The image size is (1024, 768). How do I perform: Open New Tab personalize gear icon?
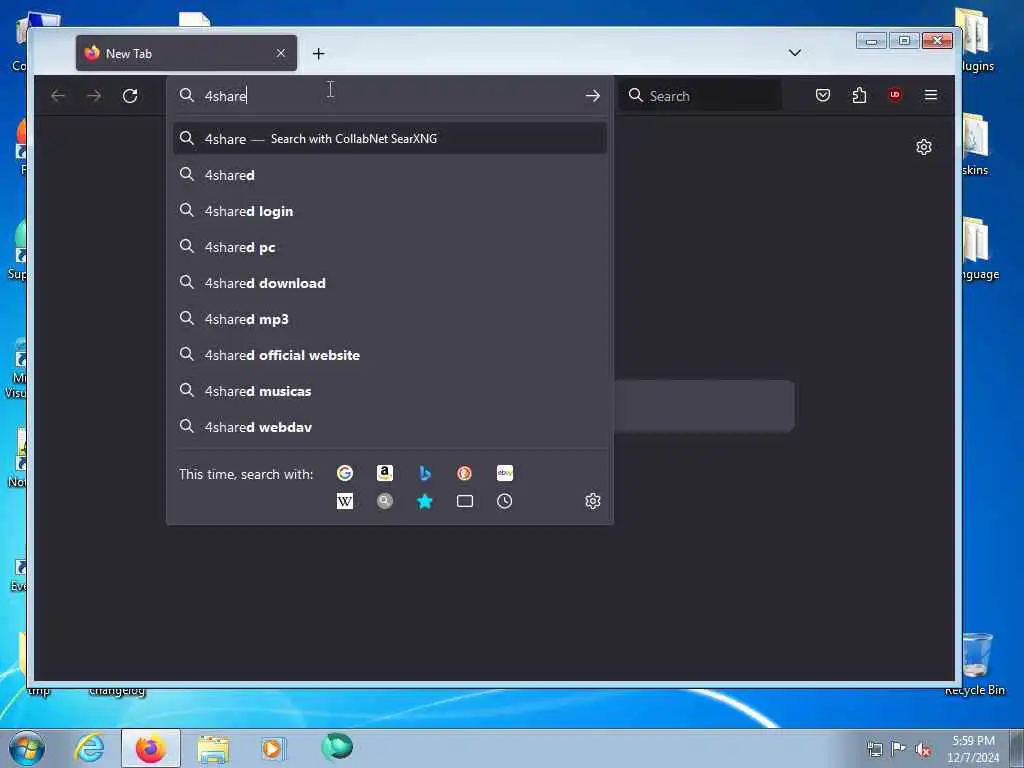pyautogui.click(x=923, y=147)
